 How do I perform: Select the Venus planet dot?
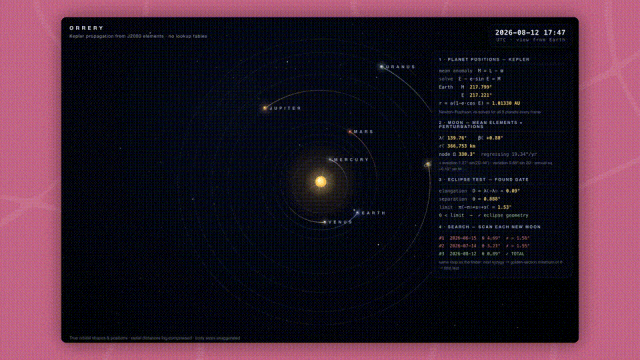(325, 222)
